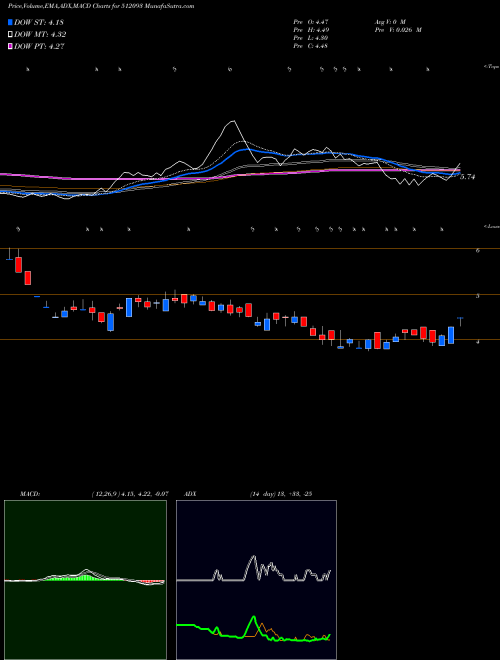The height and width of the screenshot is (660, 500).
Task: Click the chart title mentioning MunafaSutra.com
Action: click(101, 7)
